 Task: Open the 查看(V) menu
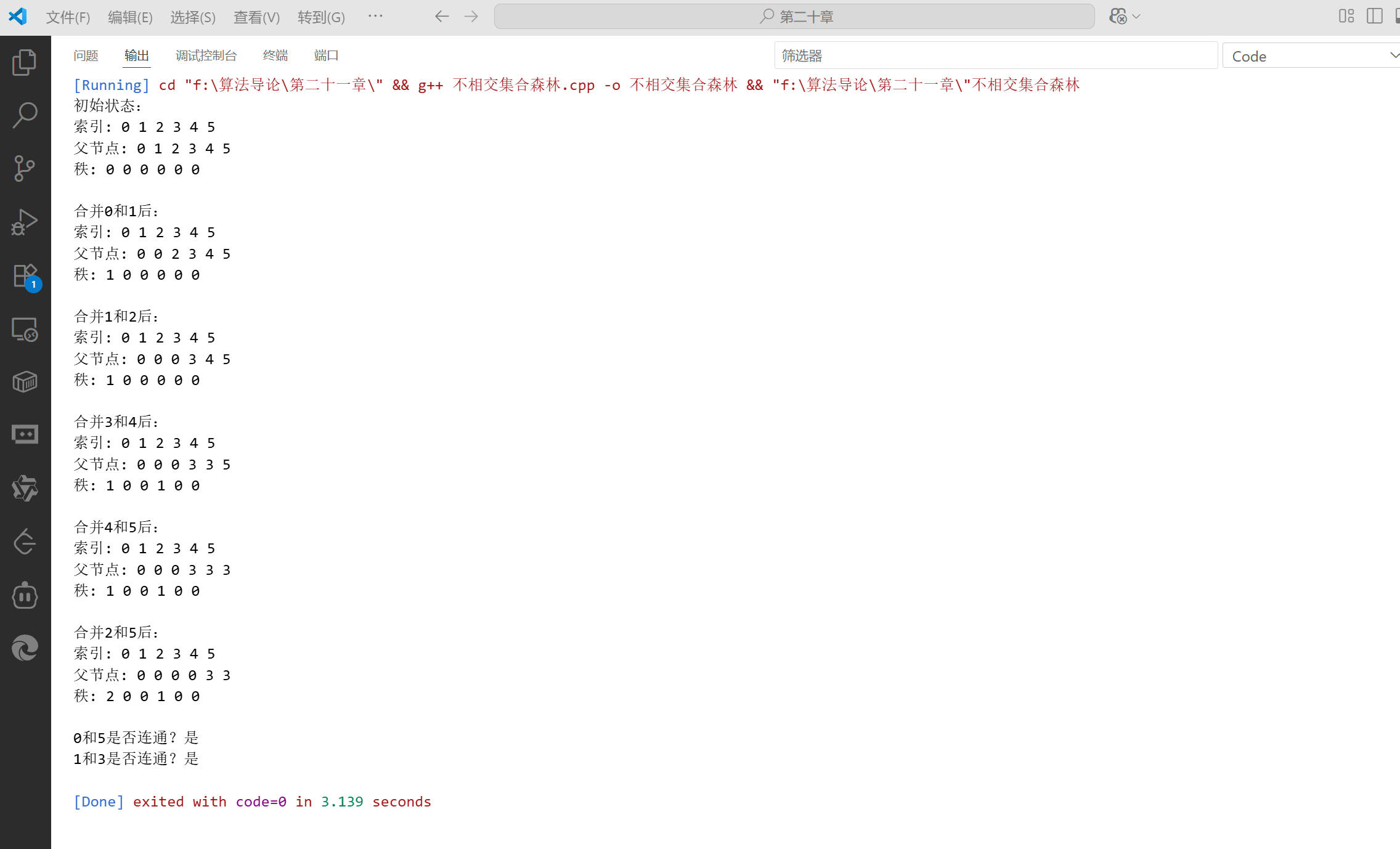point(256,17)
